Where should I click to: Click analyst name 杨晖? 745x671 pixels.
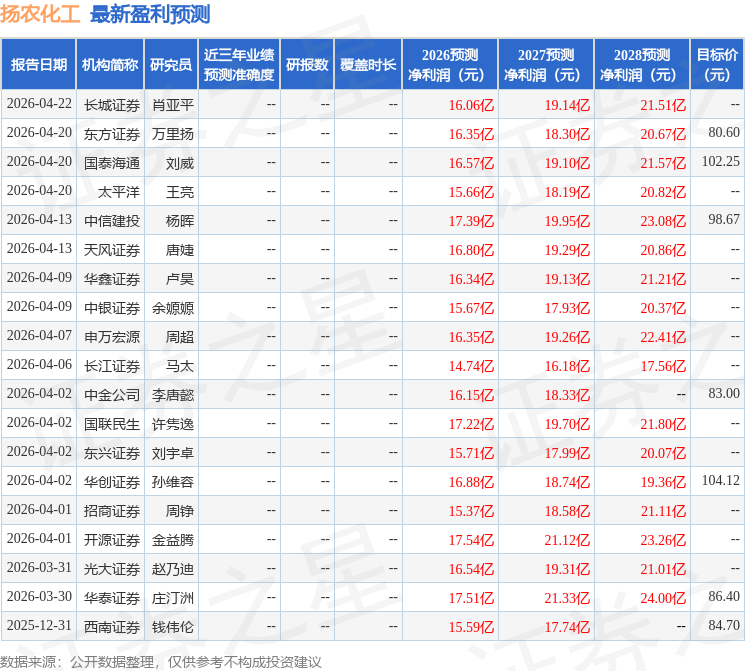(180, 221)
